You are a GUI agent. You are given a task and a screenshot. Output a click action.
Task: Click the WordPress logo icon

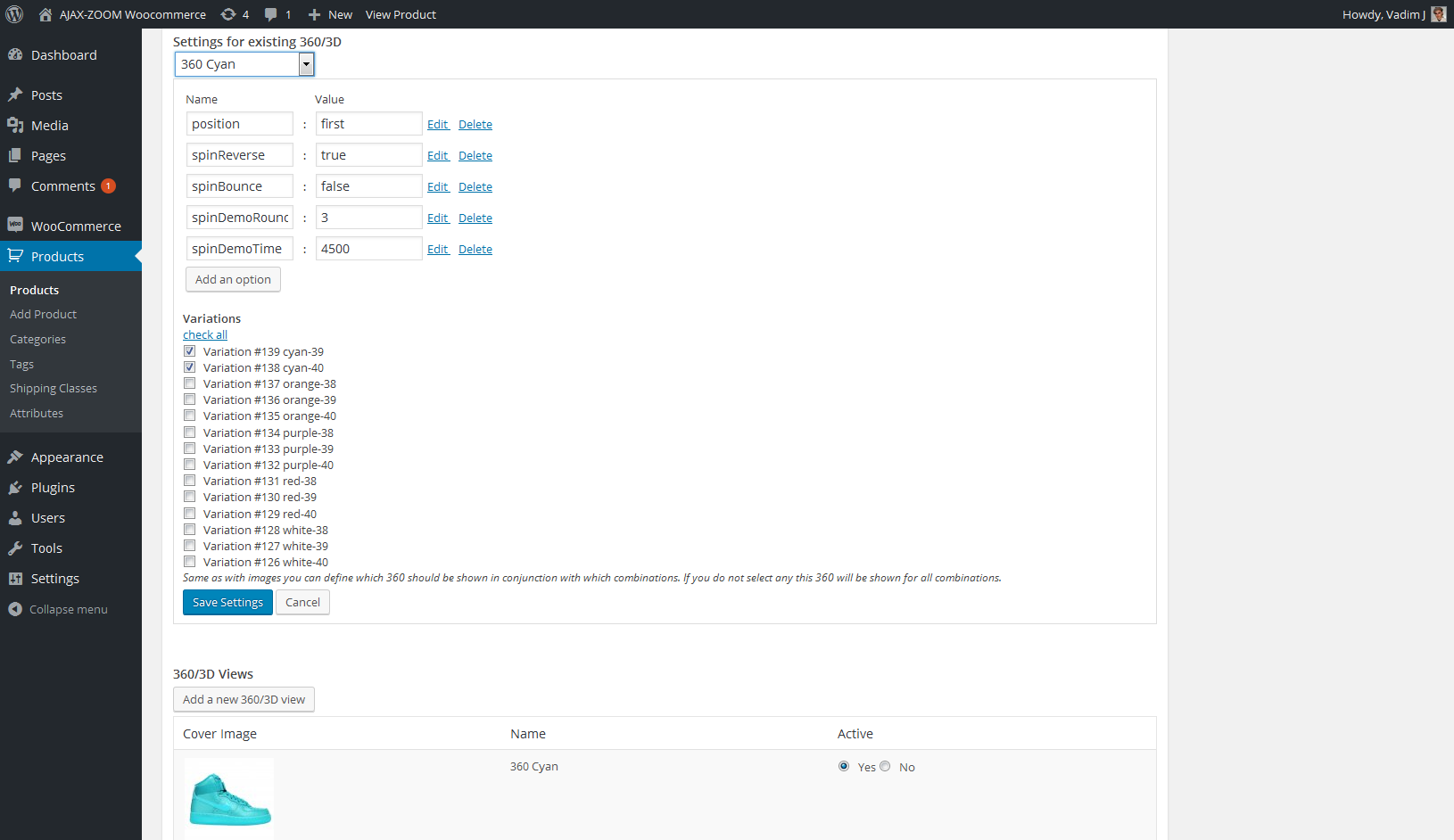tap(14, 14)
